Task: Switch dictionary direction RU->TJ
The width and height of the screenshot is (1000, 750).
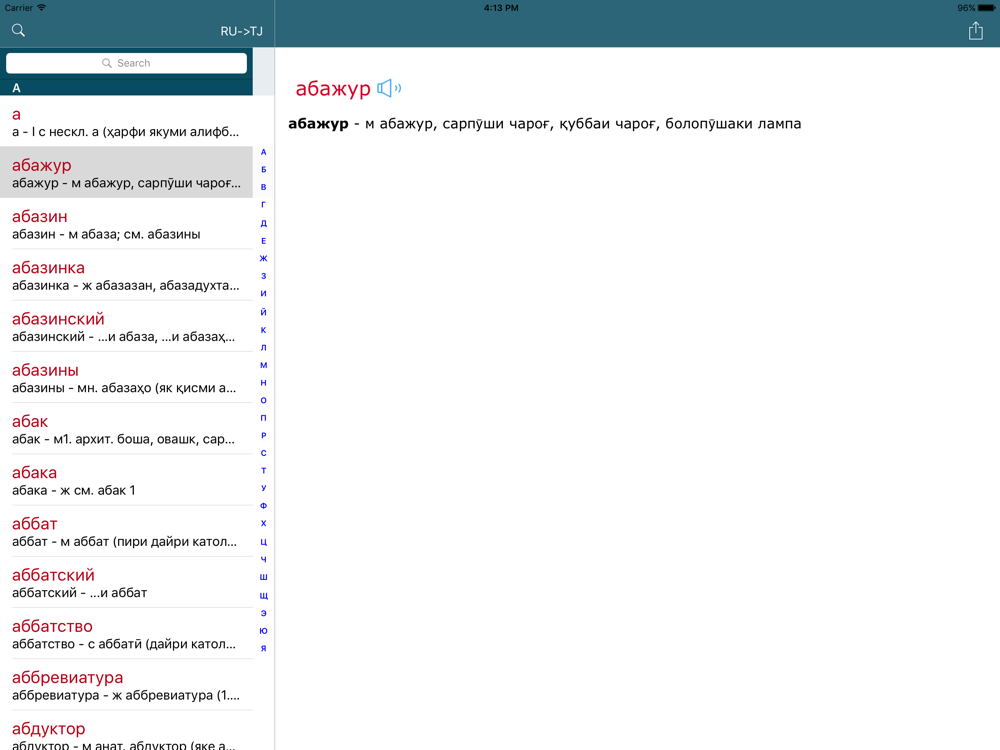Action: point(241,31)
